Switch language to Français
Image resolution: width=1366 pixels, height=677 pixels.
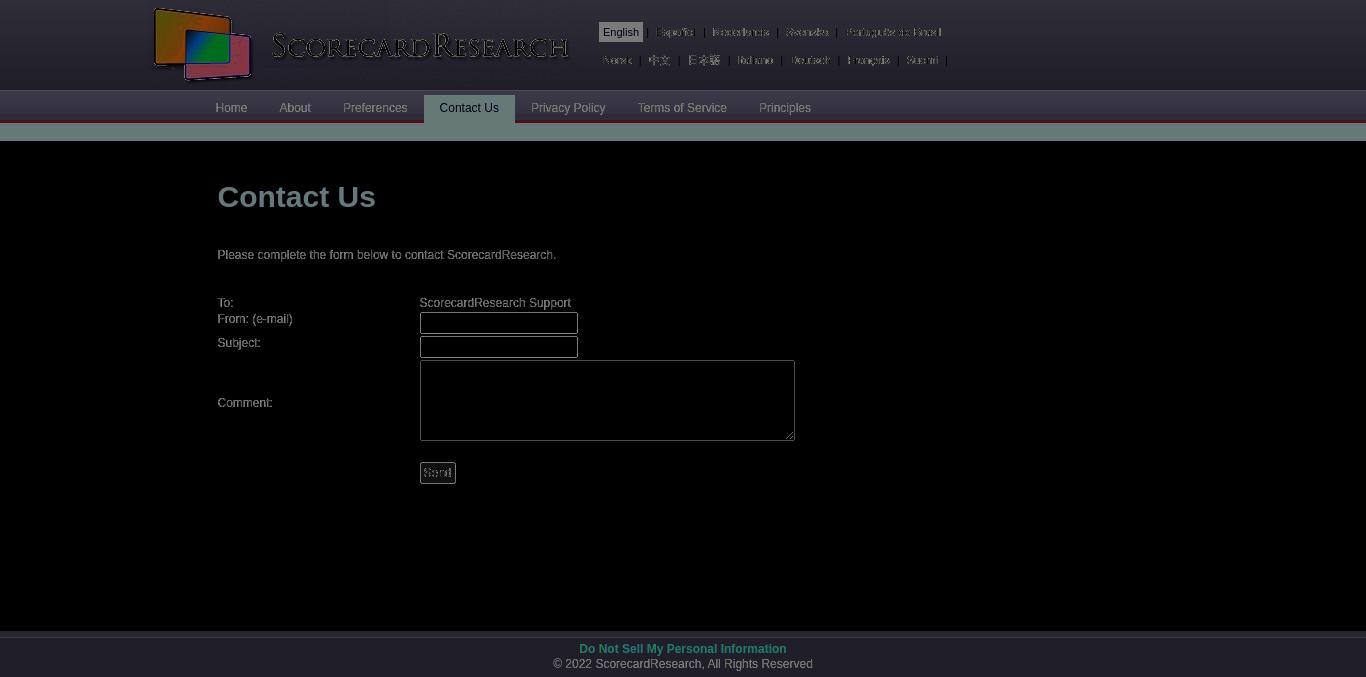click(x=868, y=60)
